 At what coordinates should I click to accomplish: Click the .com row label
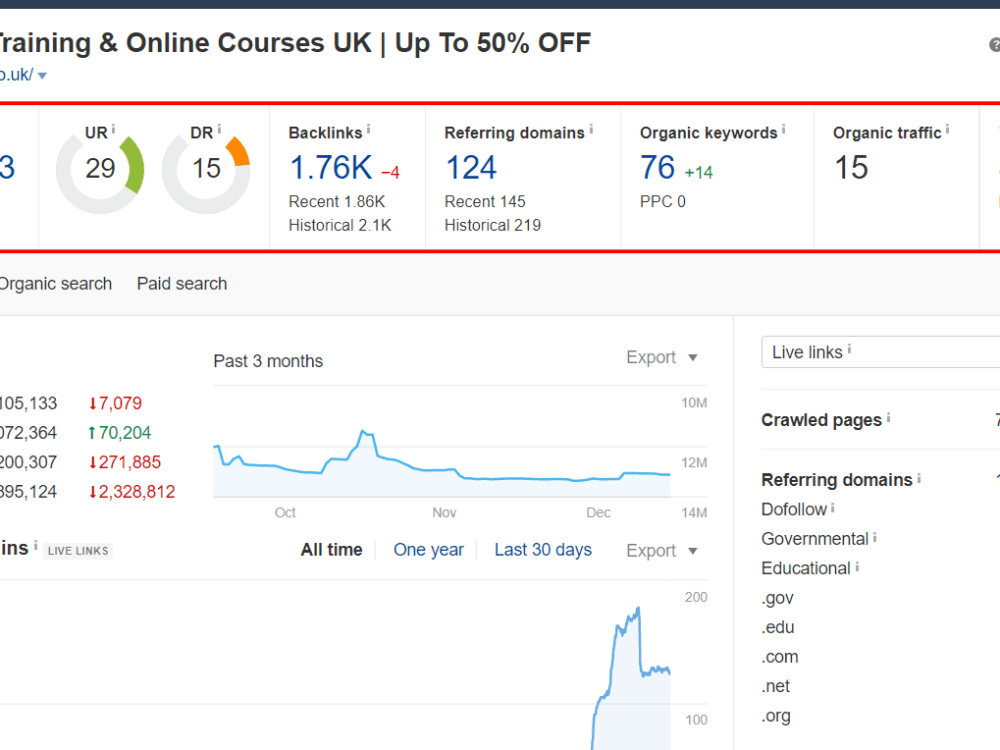click(x=780, y=657)
